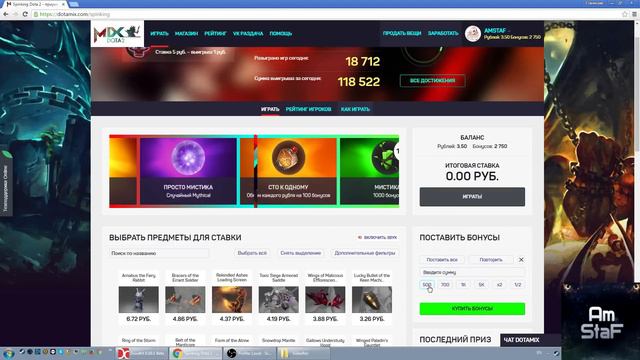Expand Дополнительные фильтры
The image size is (640, 360).
click(x=364, y=253)
